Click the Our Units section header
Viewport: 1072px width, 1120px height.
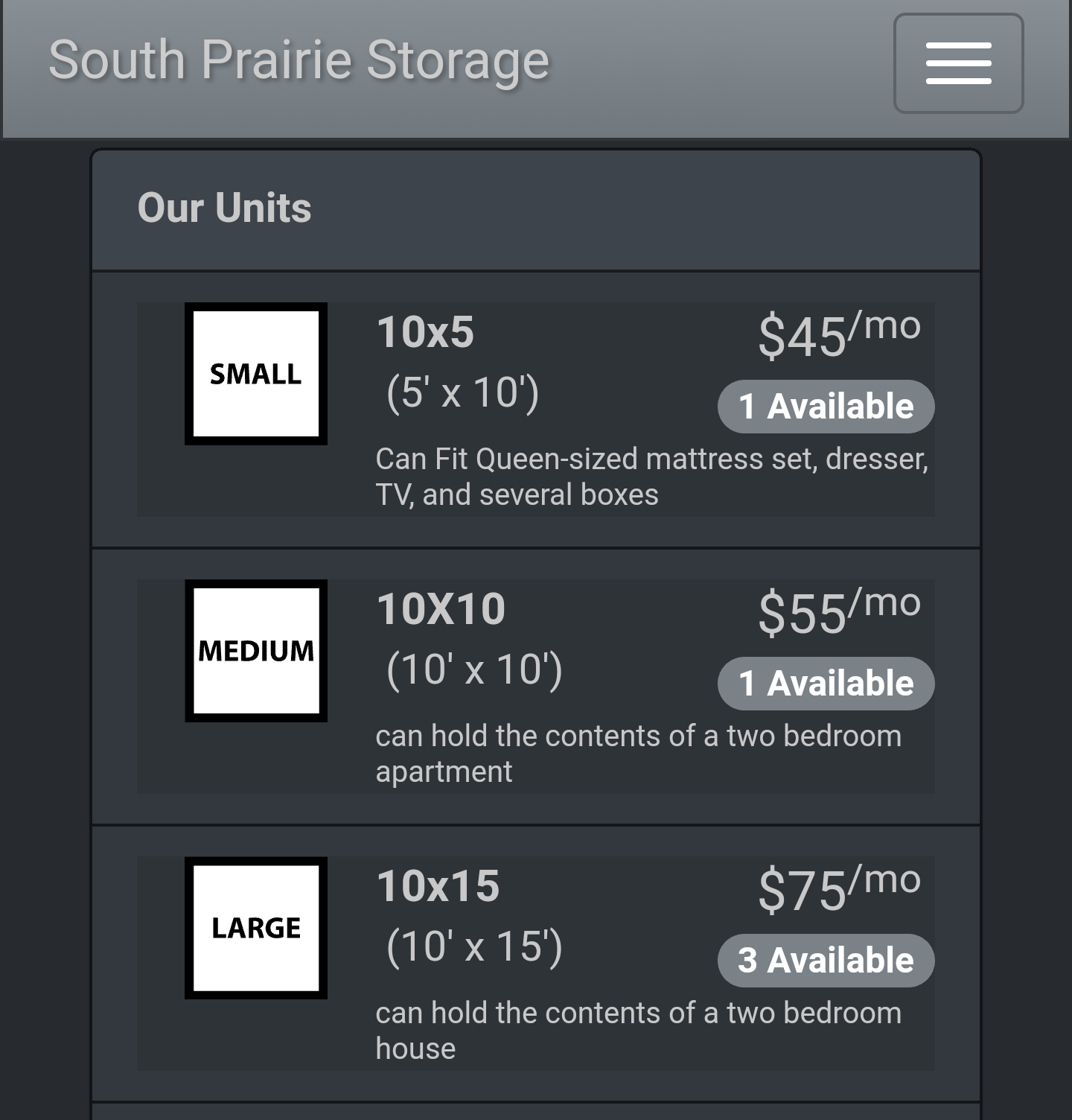click(x=224, y=208)
